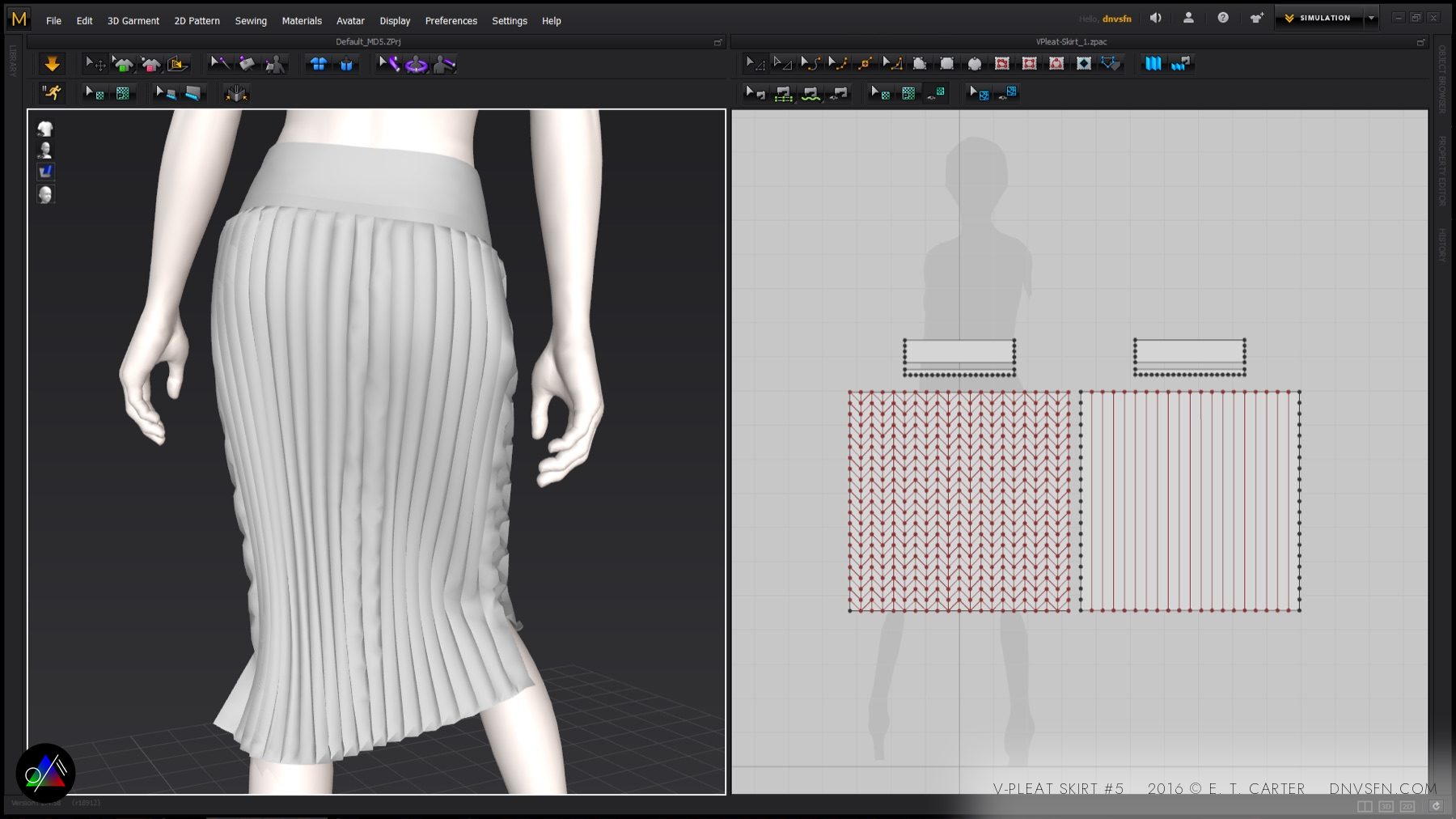Select the fold arrangement tool icon
1456x819 pixels.
177,64
